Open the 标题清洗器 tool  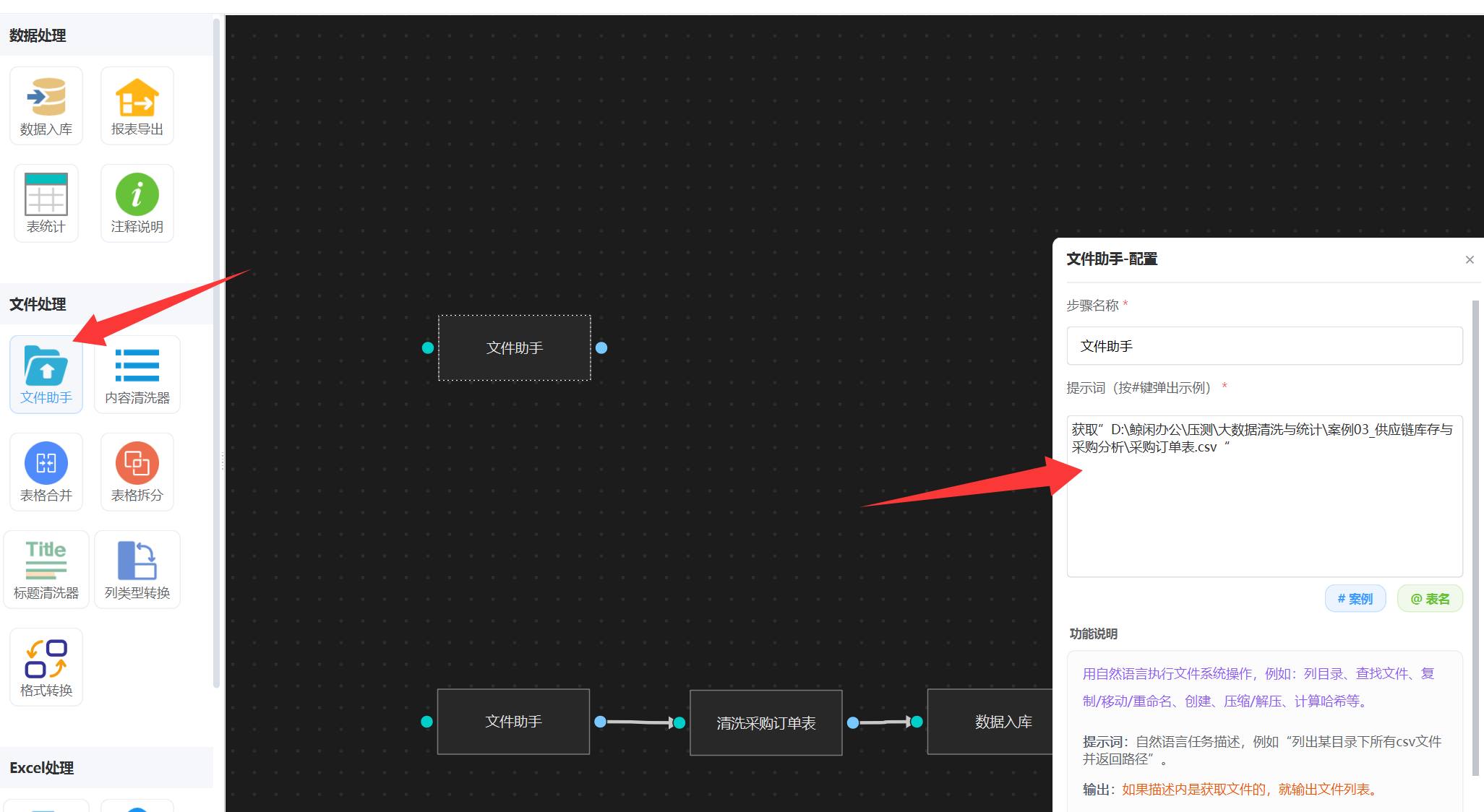(46, 569)
